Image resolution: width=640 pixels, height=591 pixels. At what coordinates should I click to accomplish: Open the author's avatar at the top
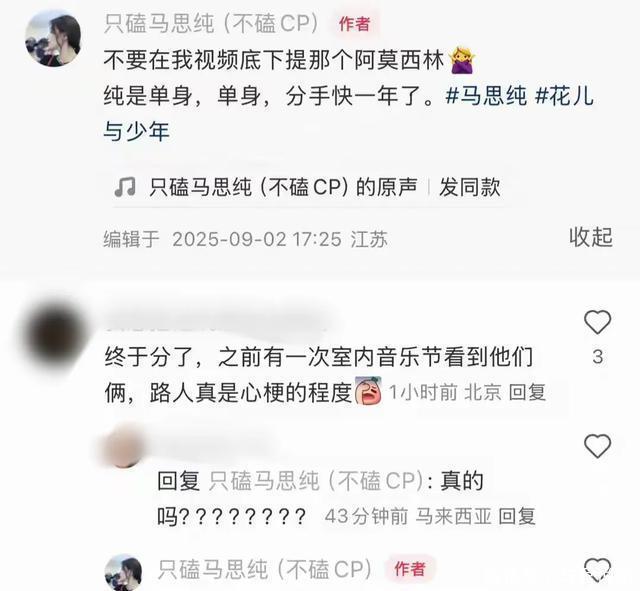click(53, 38)
